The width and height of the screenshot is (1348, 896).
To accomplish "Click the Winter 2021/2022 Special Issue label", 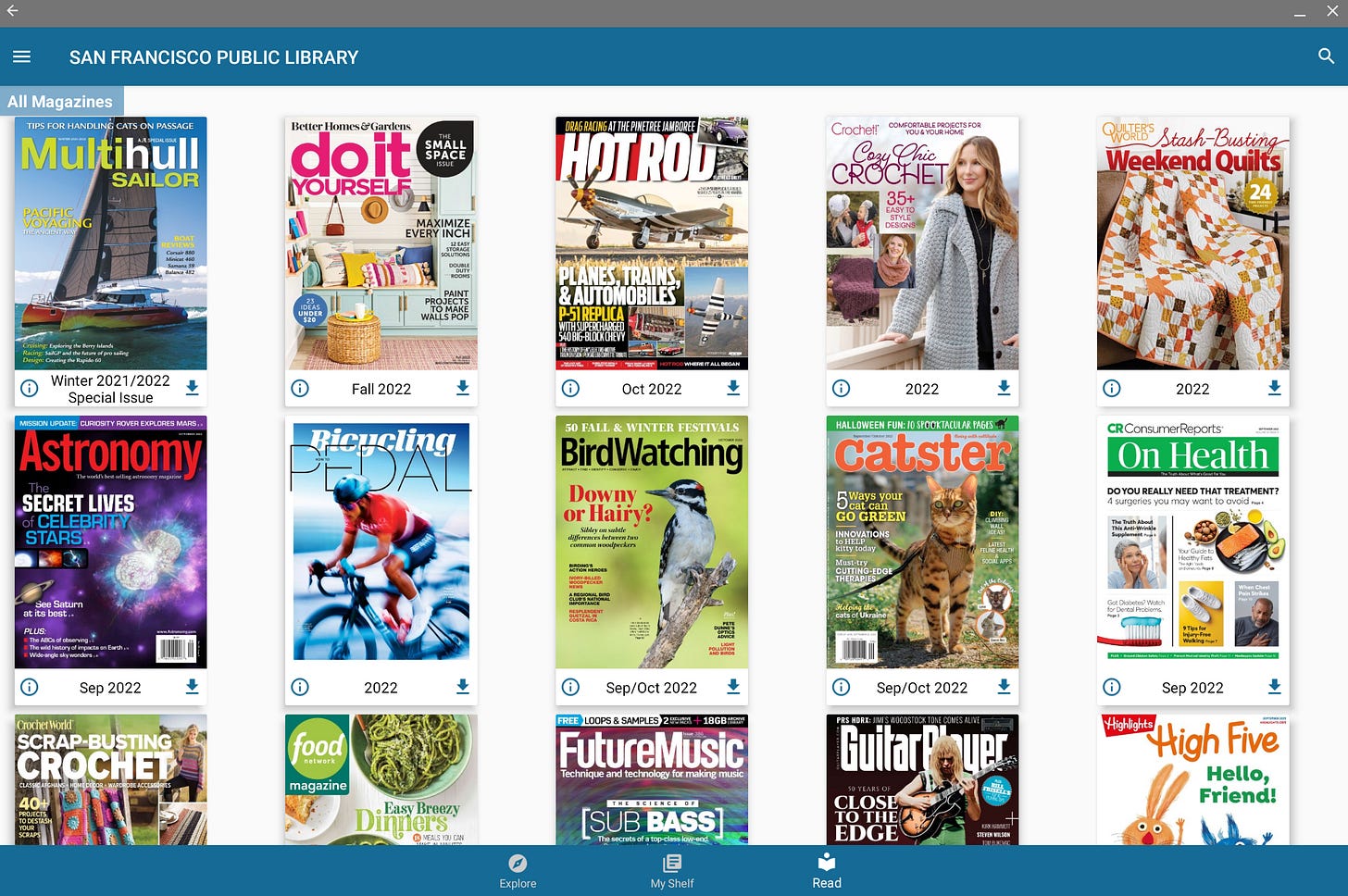I will point(110,389).
